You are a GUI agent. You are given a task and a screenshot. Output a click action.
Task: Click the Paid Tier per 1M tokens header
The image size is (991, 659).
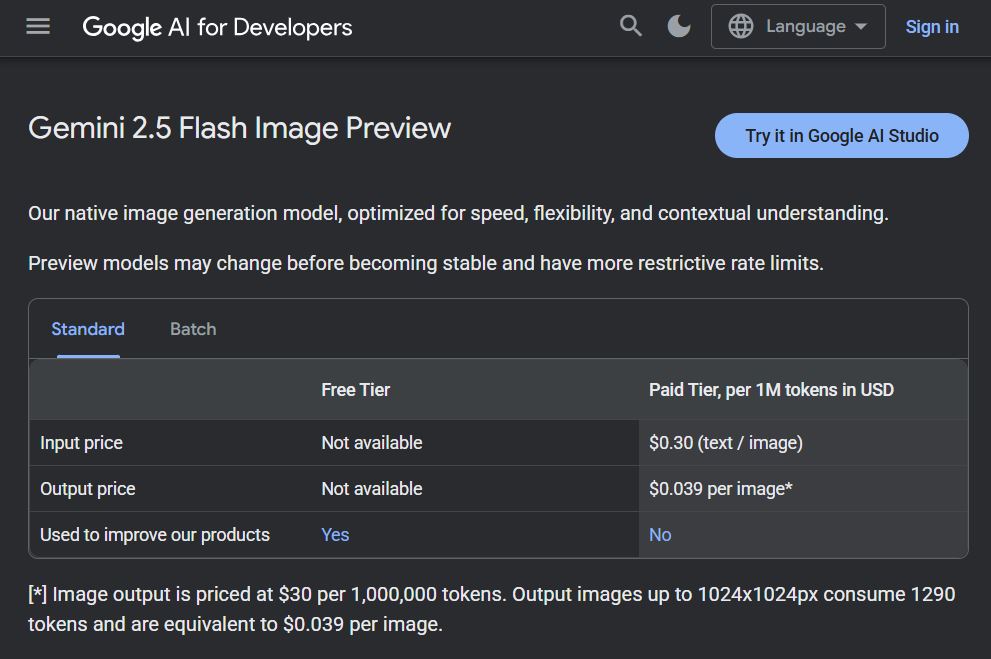(771, 390)
